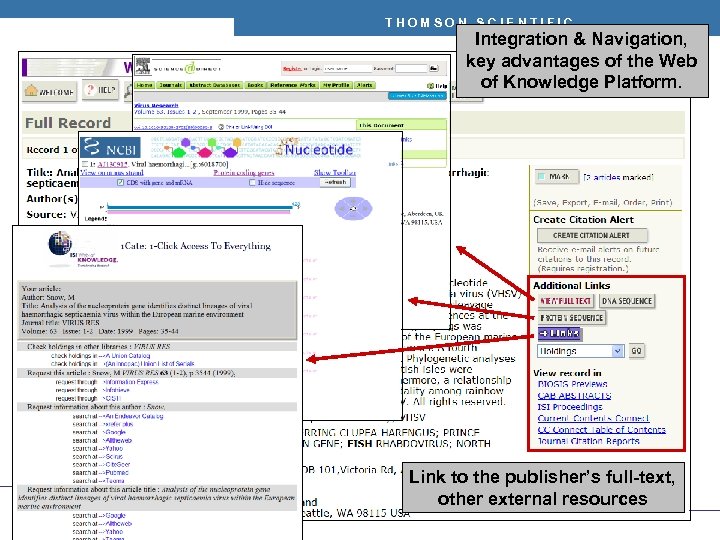Request article through Infotrieve link
Viewport: 720px width, 540px height.
[x=117, y=390]
